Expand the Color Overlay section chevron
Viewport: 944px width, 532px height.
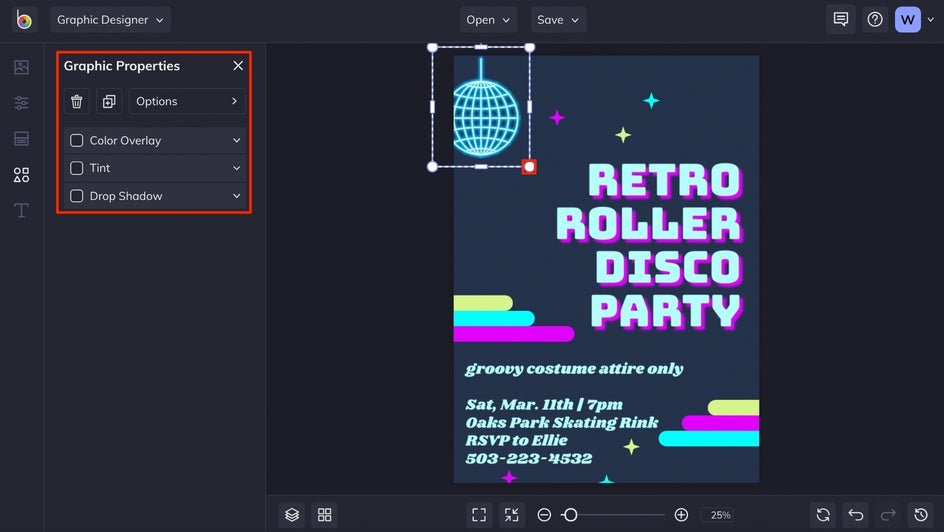point(237,140)
